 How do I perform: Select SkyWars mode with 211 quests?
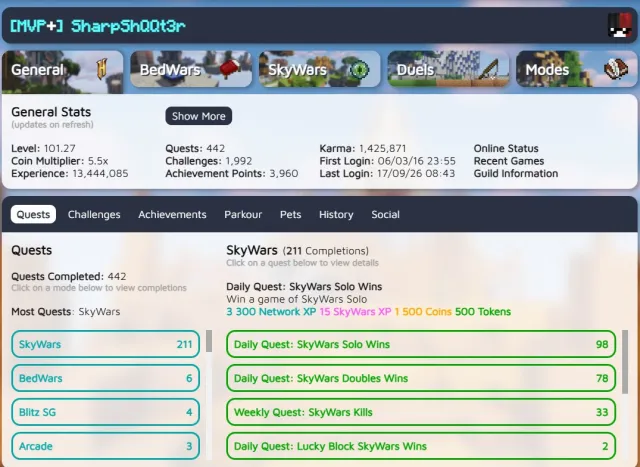[106, 344]
